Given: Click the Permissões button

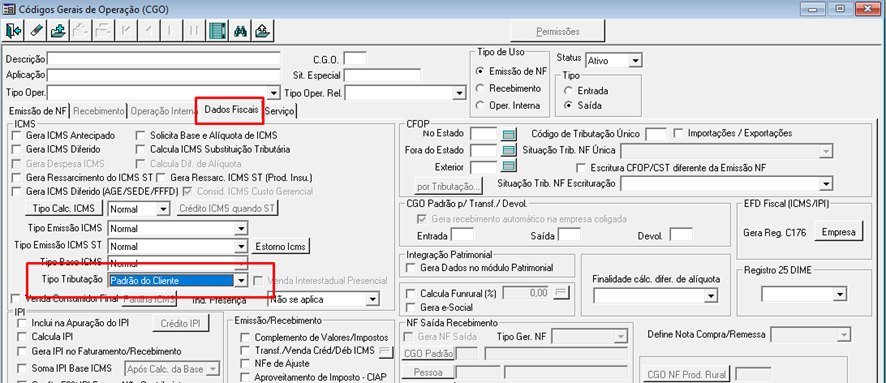Looking at the screenshot, I should [558, 31].
